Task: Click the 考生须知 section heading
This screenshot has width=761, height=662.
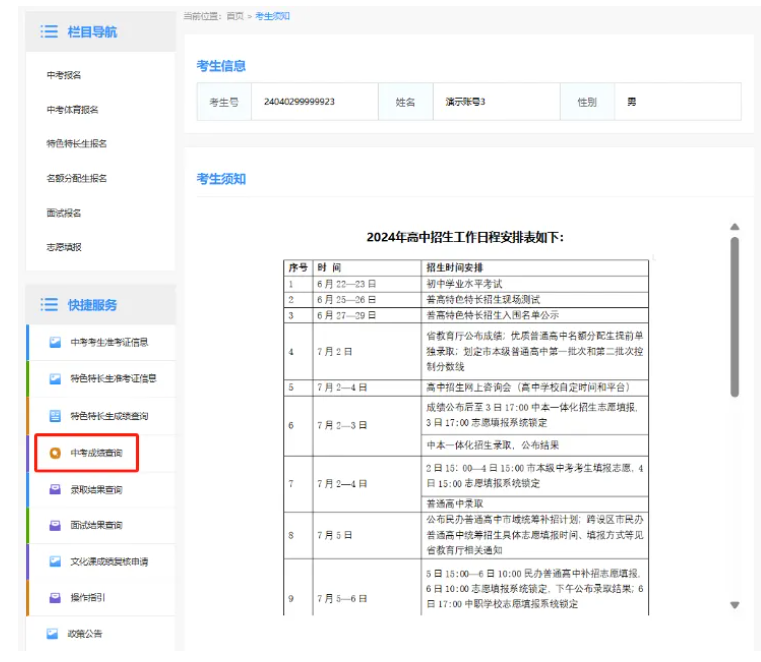Action: tap(221, 179)
